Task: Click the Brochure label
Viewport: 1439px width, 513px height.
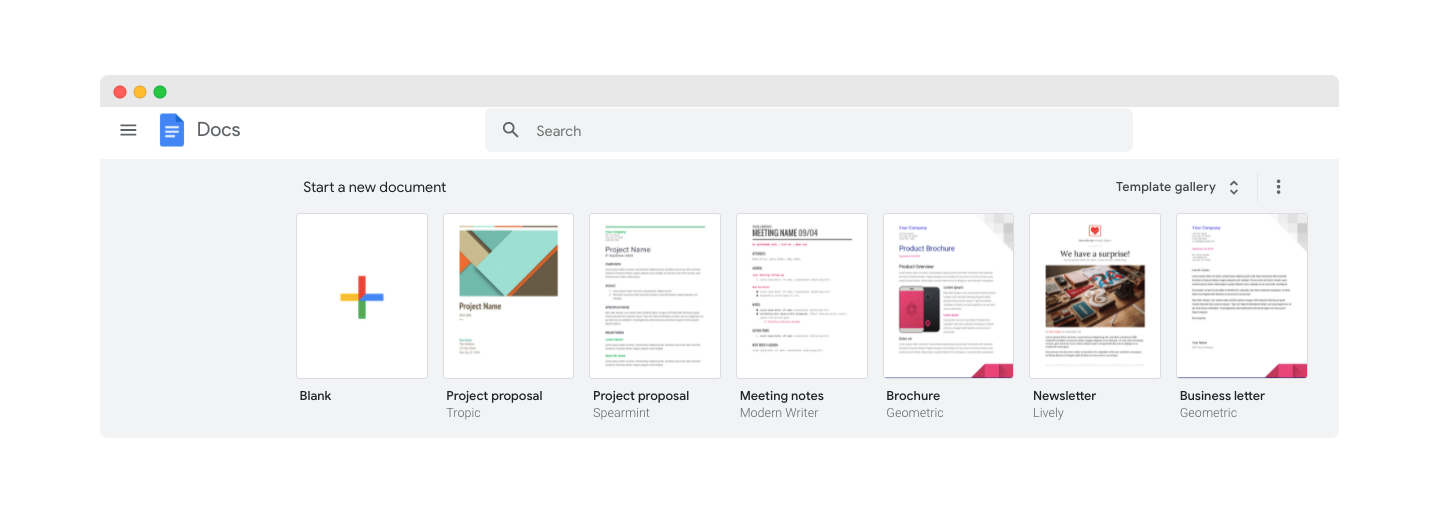Action: click(913, 396)
